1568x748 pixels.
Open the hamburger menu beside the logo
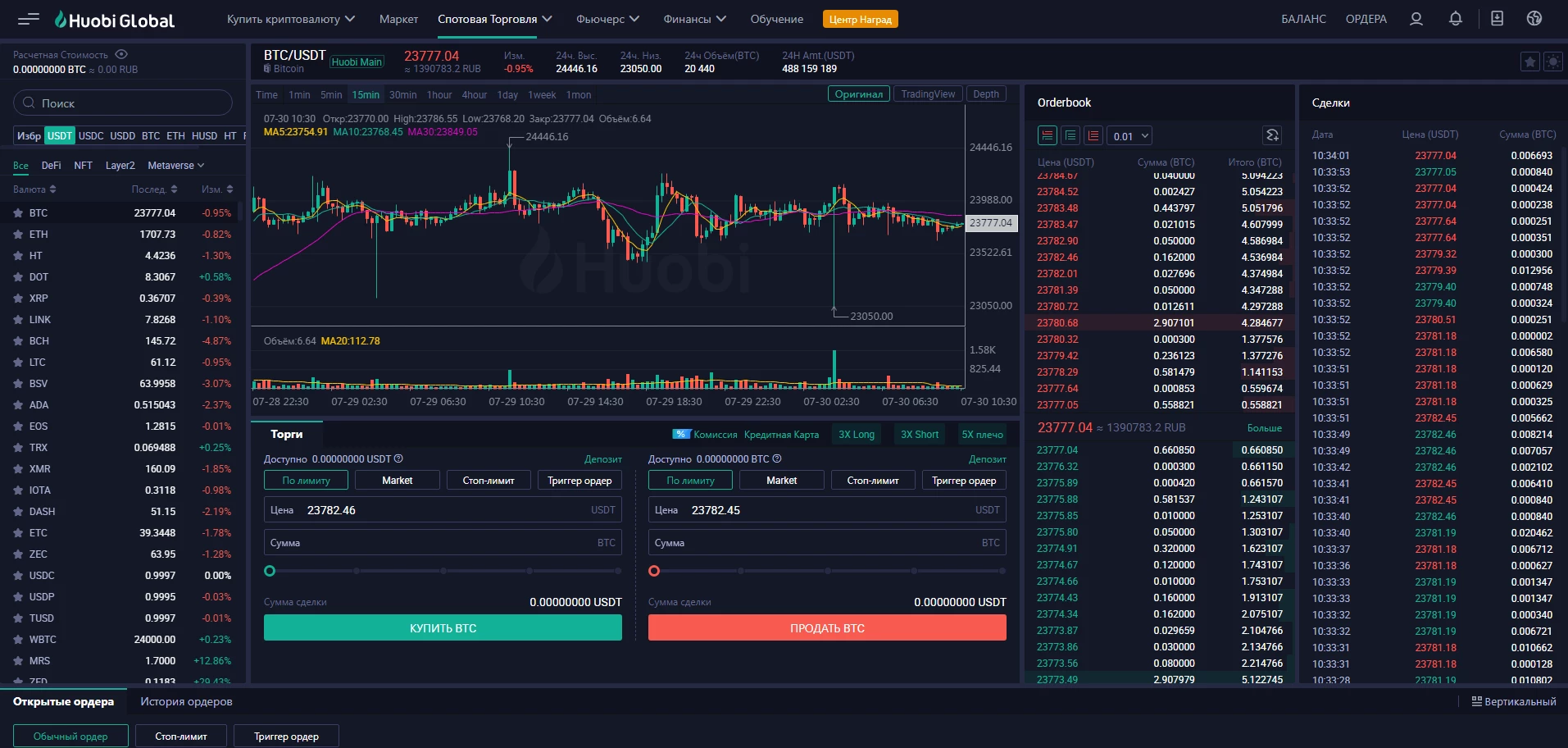(29, 19)
